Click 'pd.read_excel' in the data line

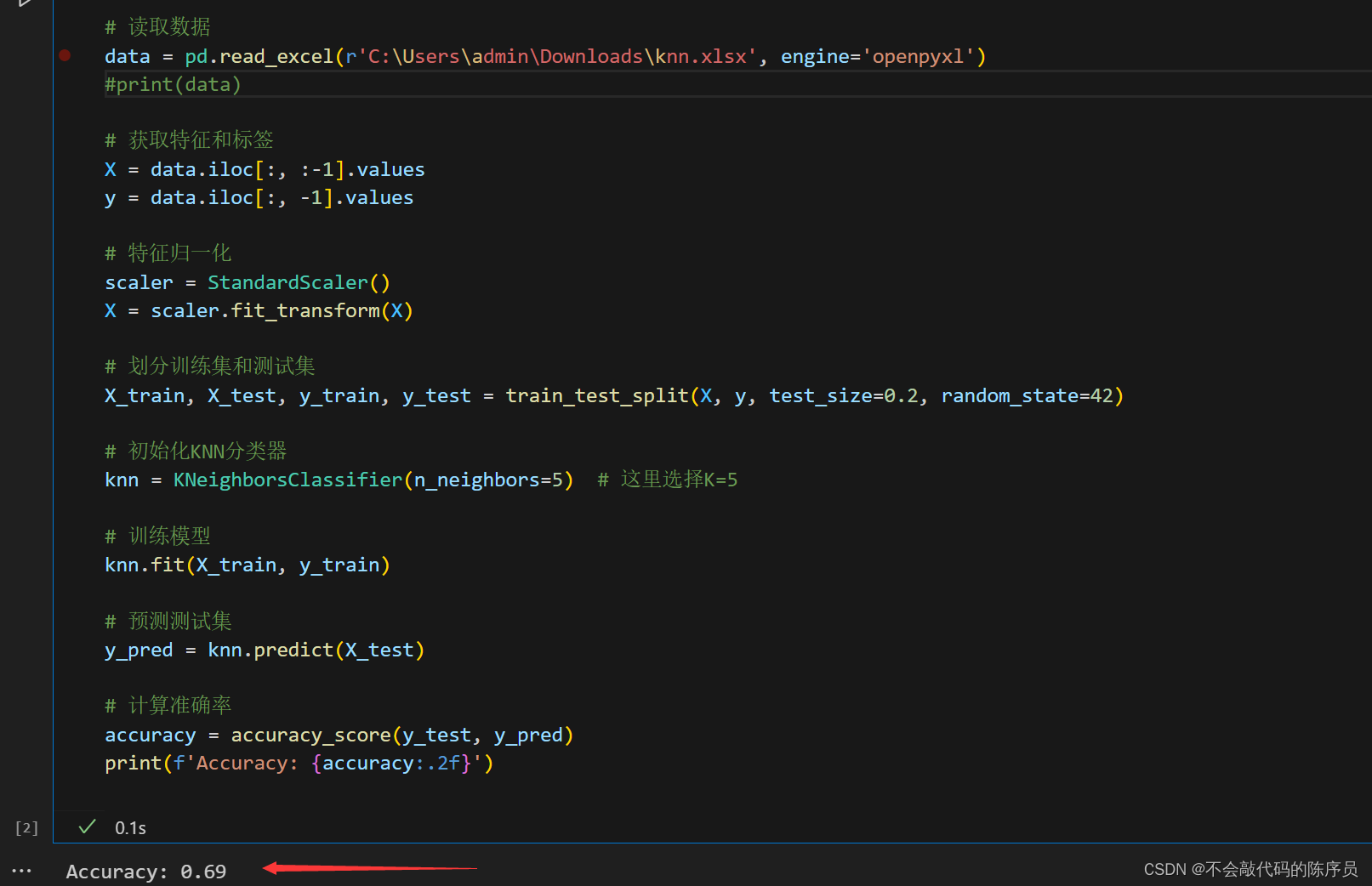259,56
